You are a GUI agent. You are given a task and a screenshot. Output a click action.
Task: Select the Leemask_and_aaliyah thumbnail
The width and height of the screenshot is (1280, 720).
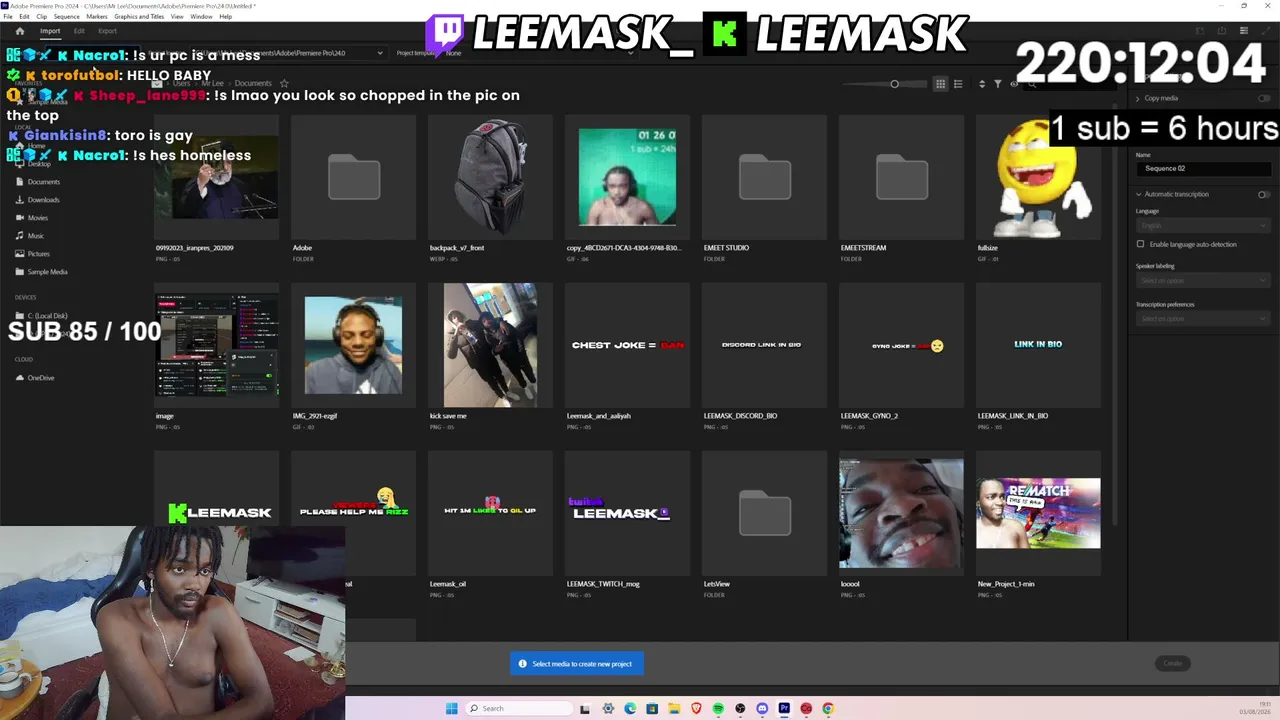point(627,345)
